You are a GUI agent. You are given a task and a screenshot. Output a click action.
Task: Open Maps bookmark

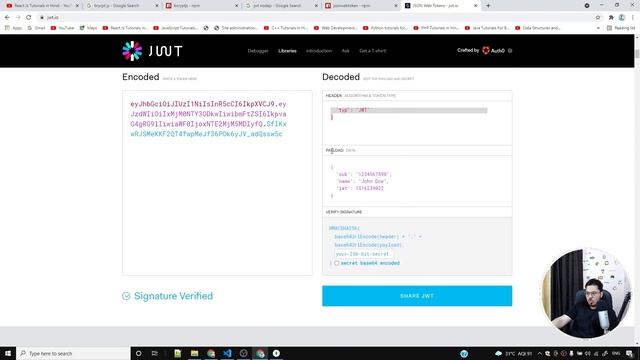(88, 28)
